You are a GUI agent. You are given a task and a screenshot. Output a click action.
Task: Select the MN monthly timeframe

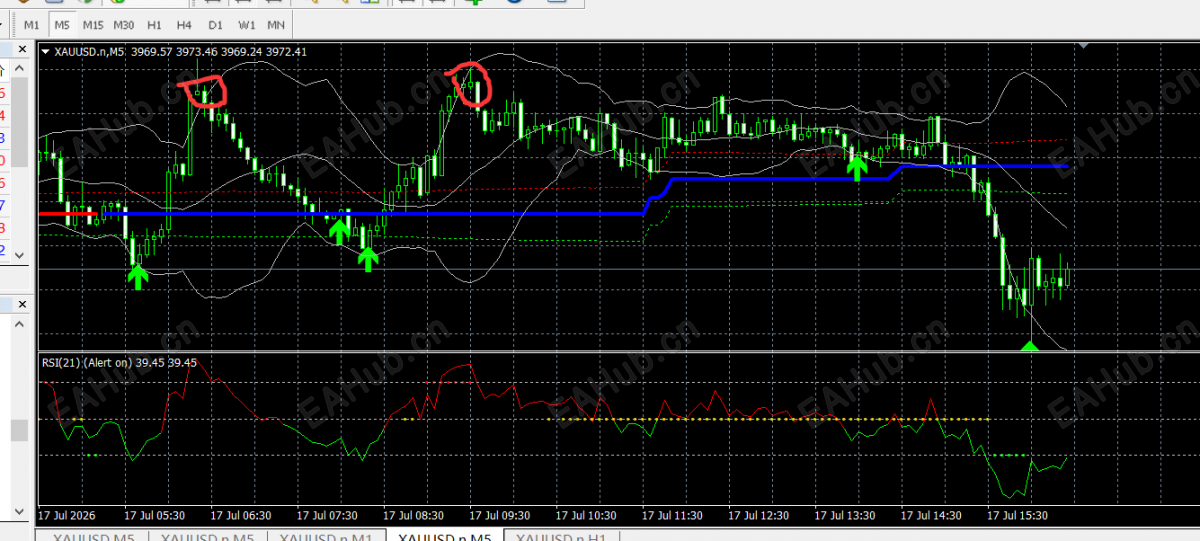coord(276,23)
